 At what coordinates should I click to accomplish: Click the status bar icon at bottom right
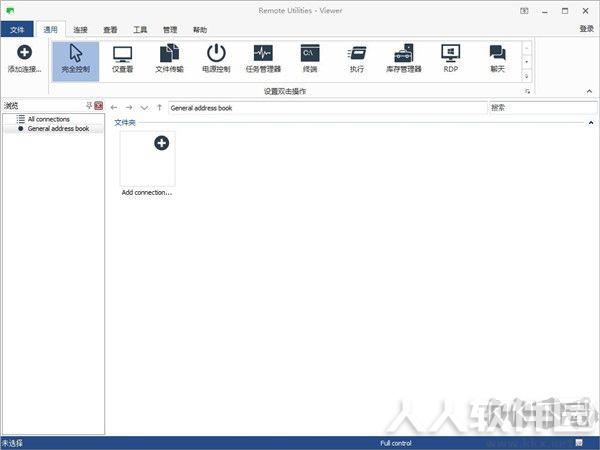tap(579, 443)
